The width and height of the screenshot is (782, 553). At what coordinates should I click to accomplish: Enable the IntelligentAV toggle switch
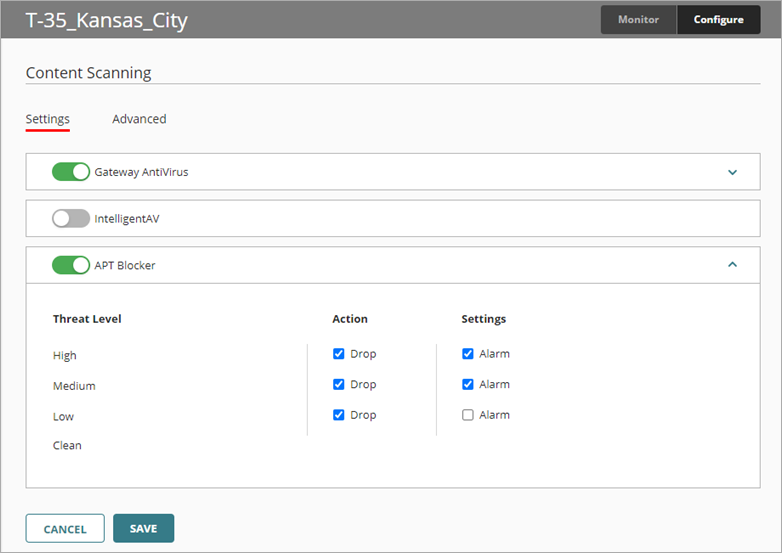coord(71,218)
